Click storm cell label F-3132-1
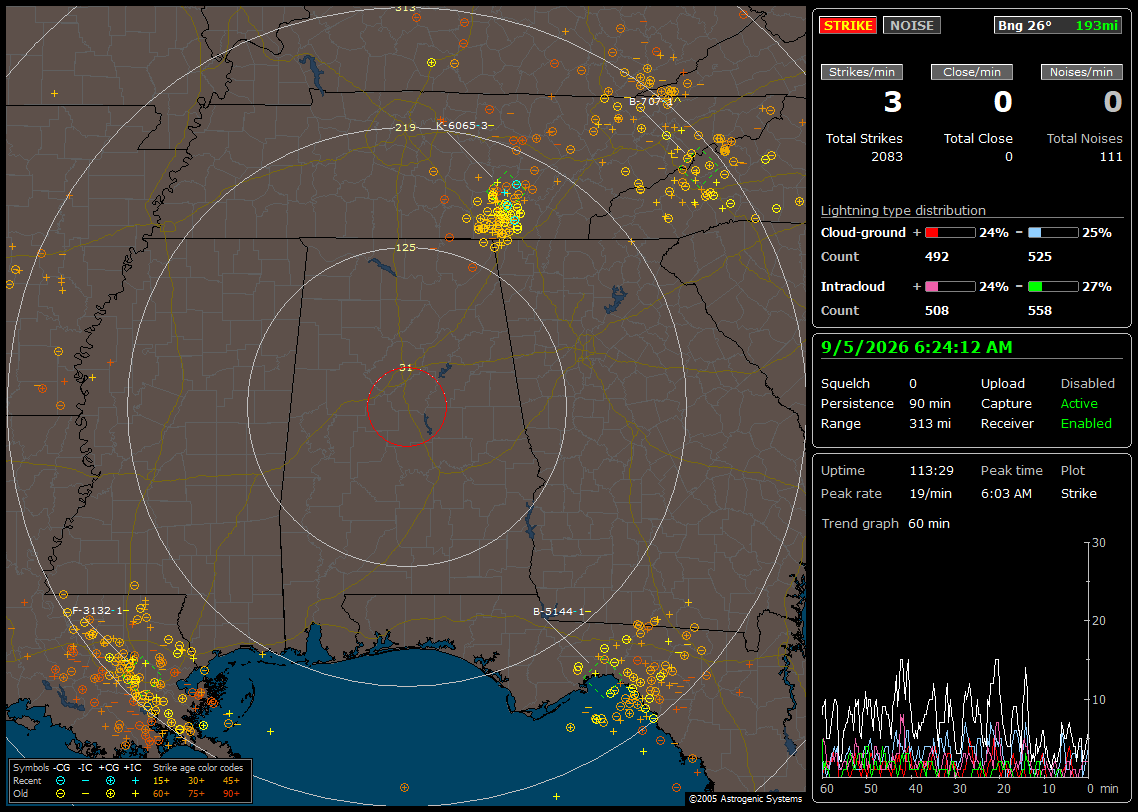The height and width of the screenshot is (812, 1138). [97, 611]
